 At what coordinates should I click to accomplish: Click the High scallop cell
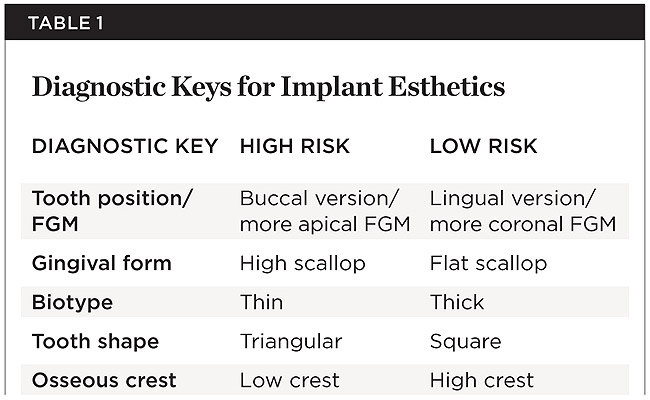[x=302, y=263]
